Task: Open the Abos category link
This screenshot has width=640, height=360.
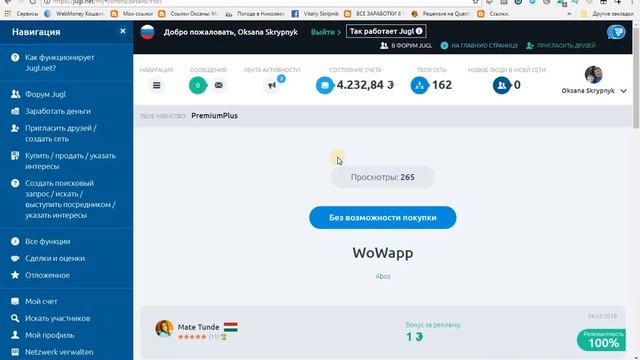Action: (383, 276)
